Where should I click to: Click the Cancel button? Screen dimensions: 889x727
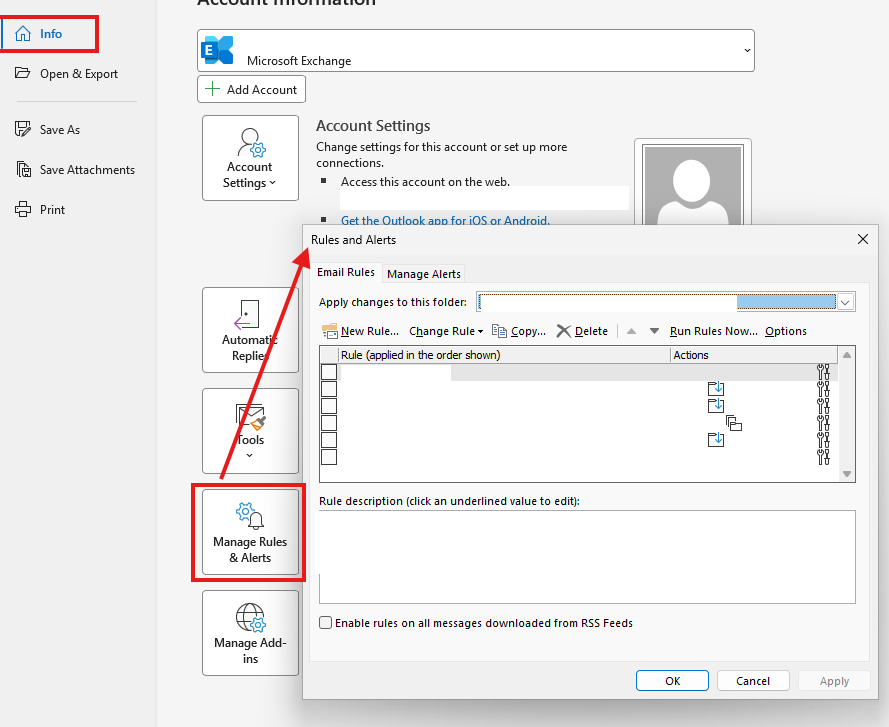tap(753, 680)
